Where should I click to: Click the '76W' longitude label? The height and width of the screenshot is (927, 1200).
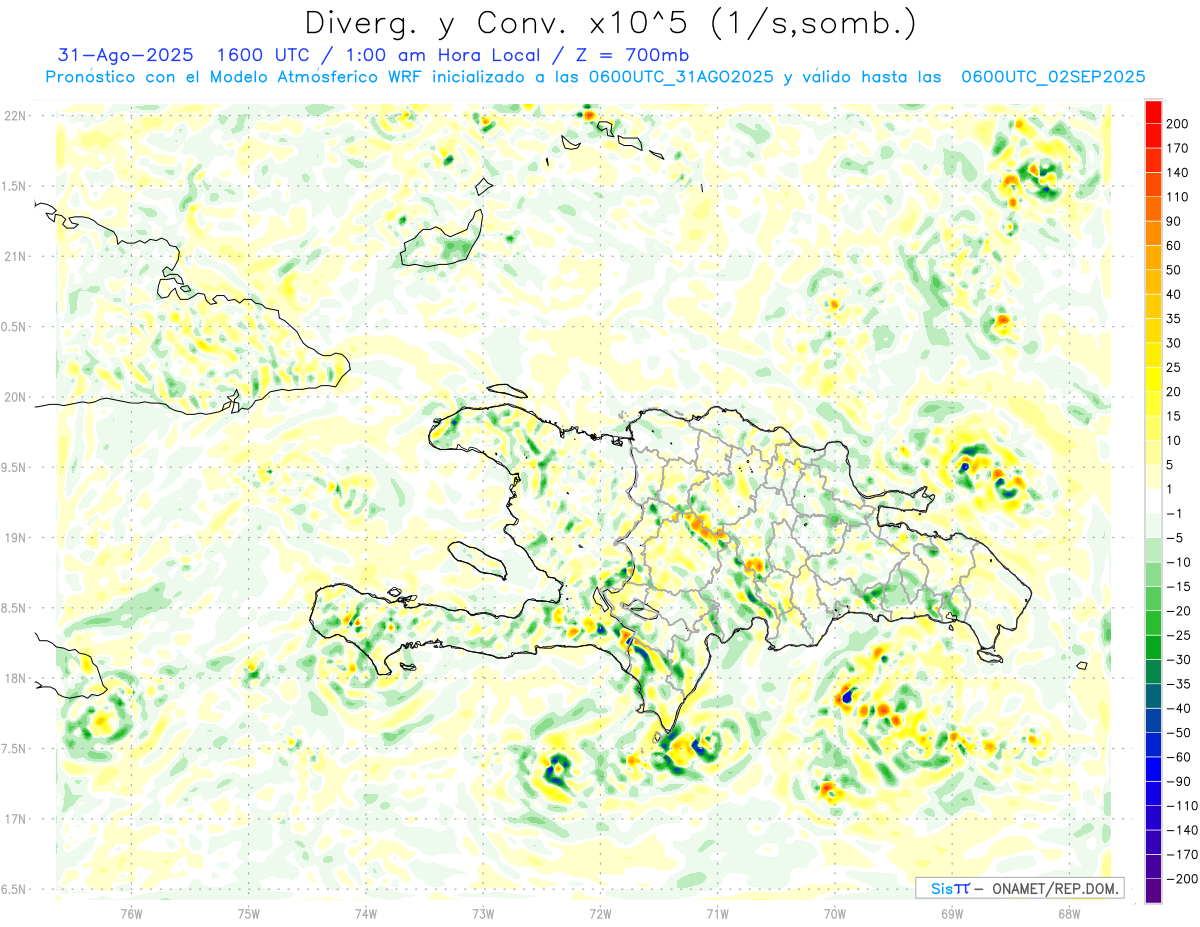point(131,914)
